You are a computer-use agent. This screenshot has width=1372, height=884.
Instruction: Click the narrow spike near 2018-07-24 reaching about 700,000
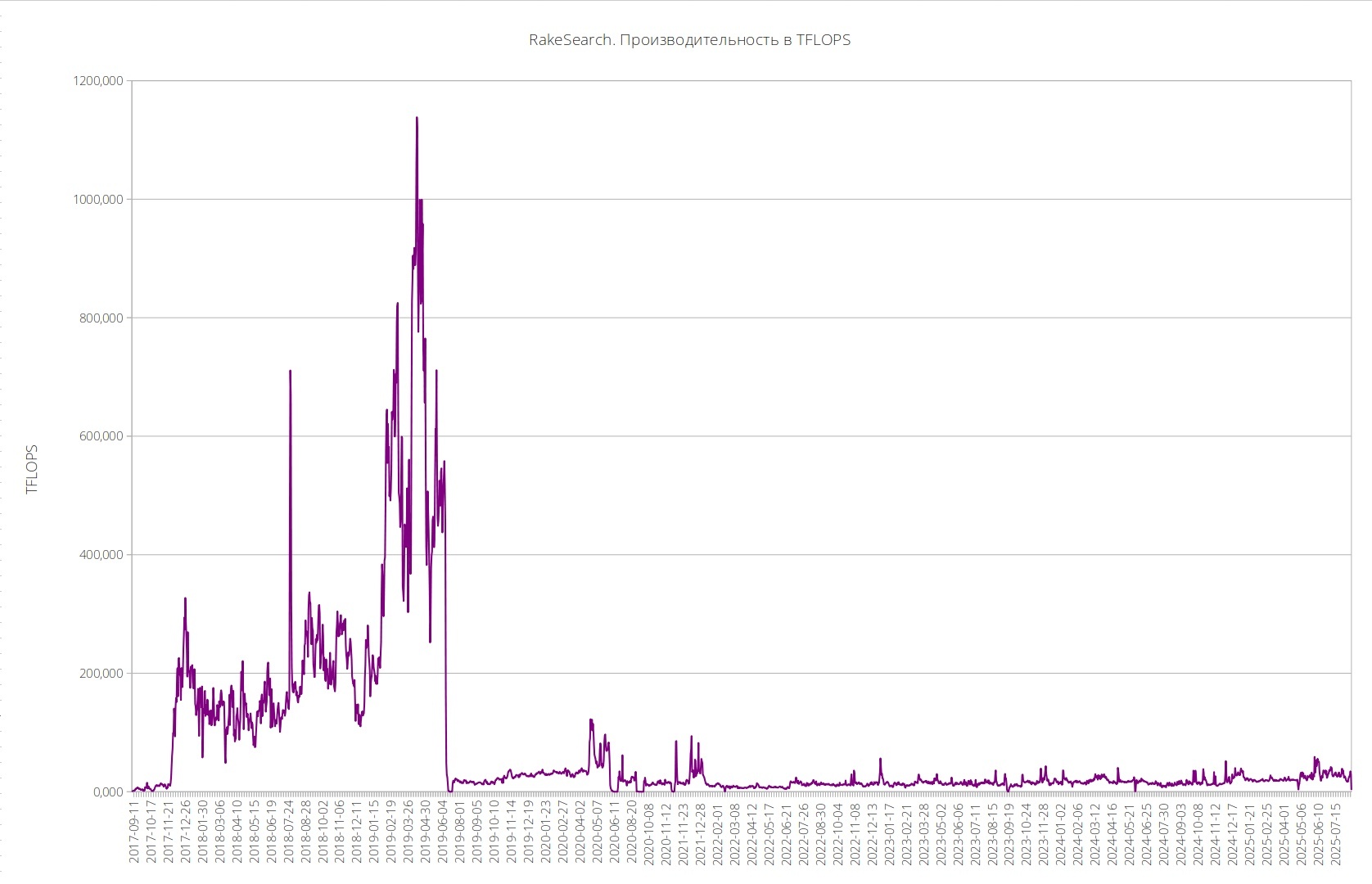[x=290, y=372]
